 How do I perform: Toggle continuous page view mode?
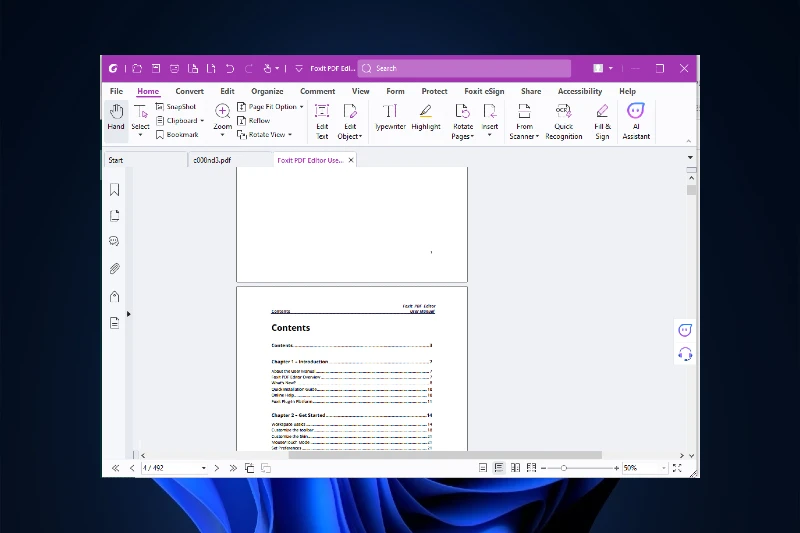499,468
